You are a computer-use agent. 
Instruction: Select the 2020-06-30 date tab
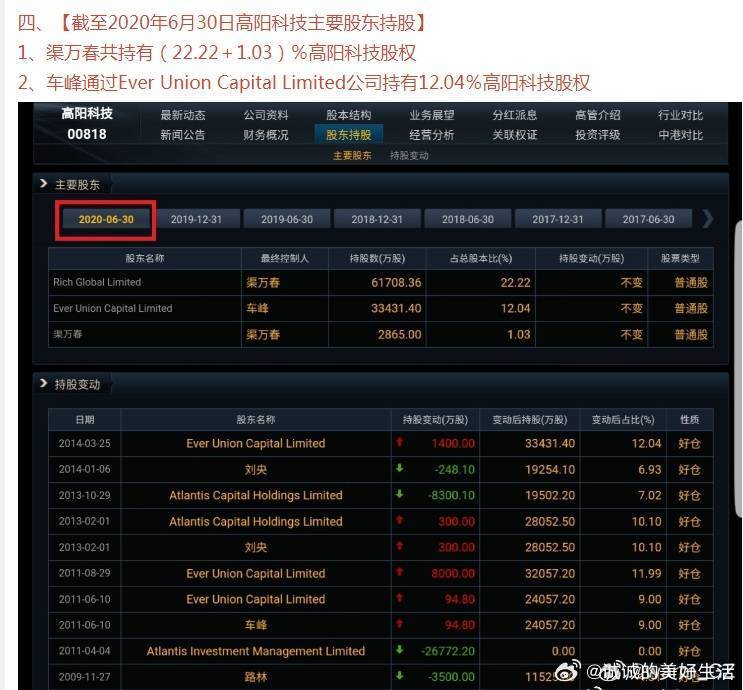coord(106,219)
